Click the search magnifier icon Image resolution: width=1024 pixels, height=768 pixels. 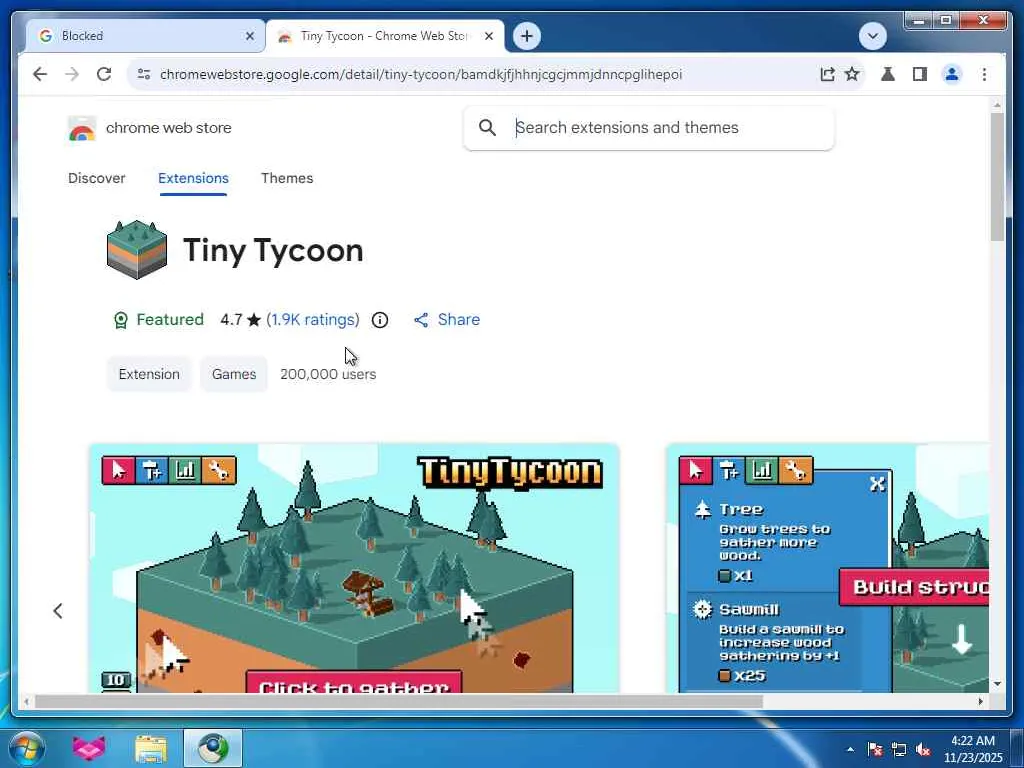pos(487,128)
